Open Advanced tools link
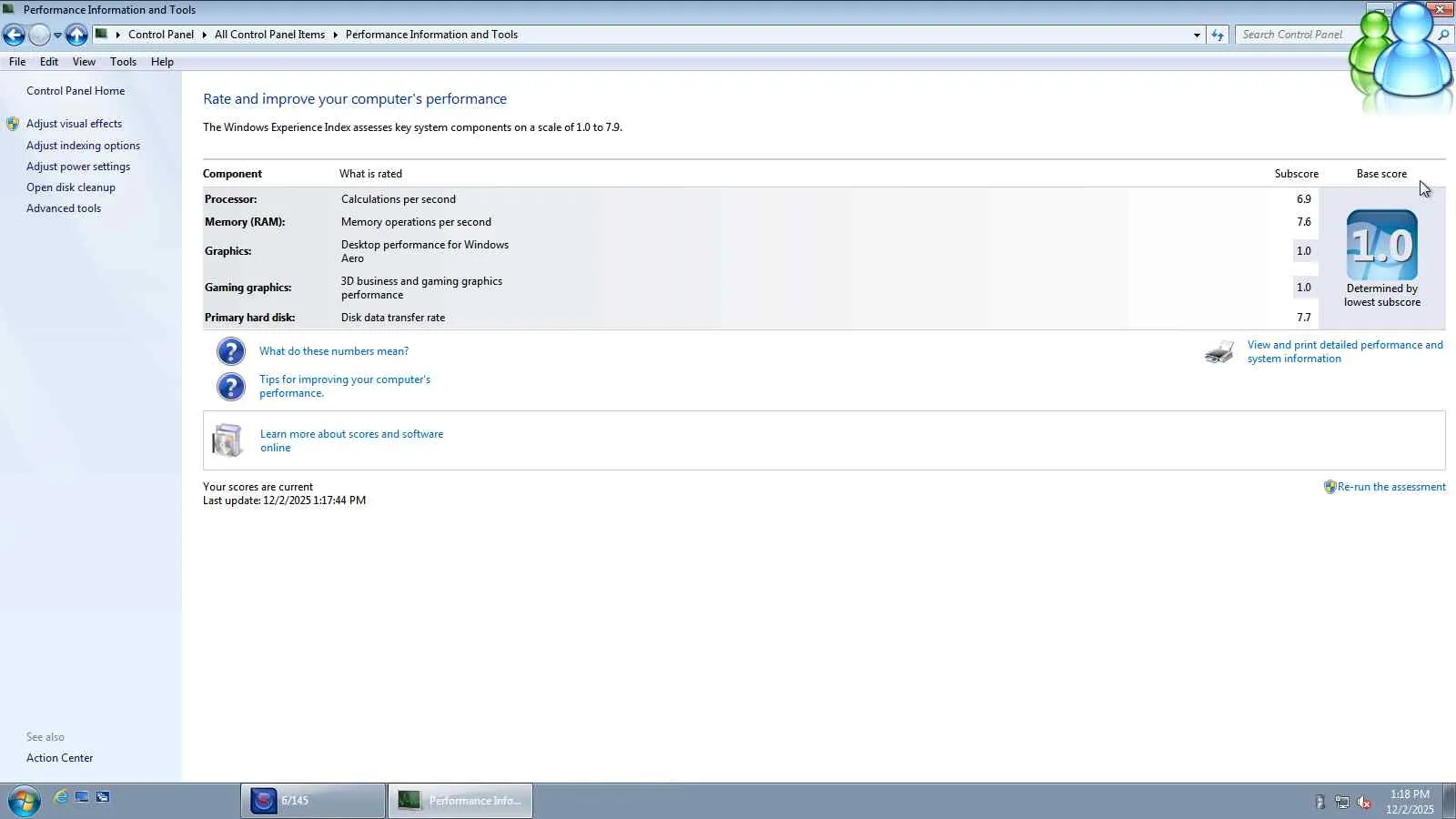The image size is (1456, 819). click(64, 208)
